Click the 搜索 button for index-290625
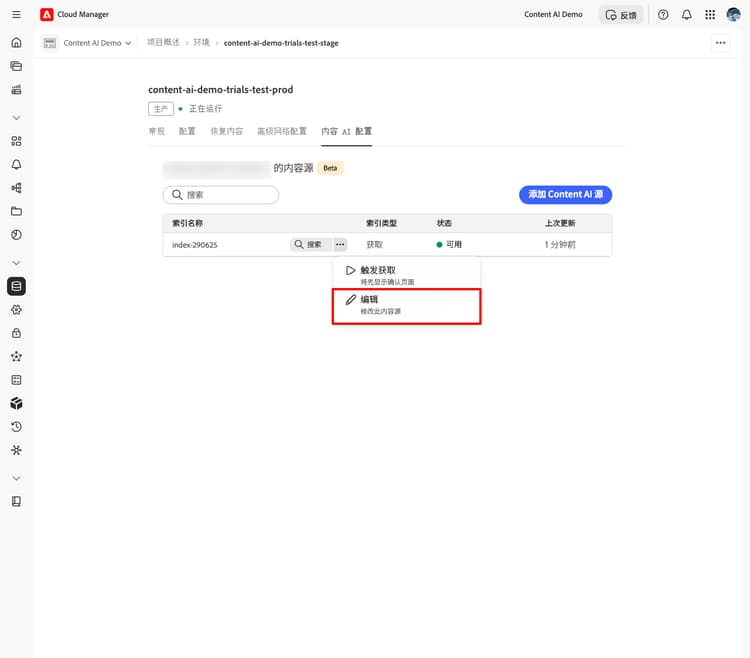This screenshot has width=750, height=658. (x=310, y=245)
